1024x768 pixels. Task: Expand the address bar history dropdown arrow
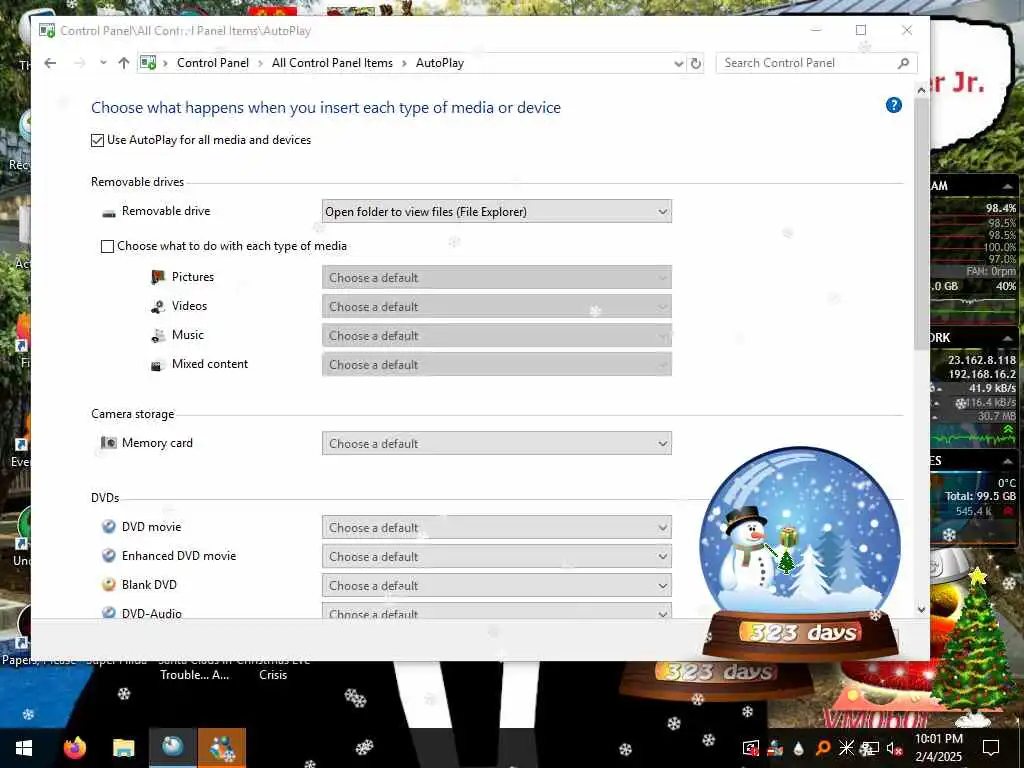pyautogui.click(x=679, y=63)
